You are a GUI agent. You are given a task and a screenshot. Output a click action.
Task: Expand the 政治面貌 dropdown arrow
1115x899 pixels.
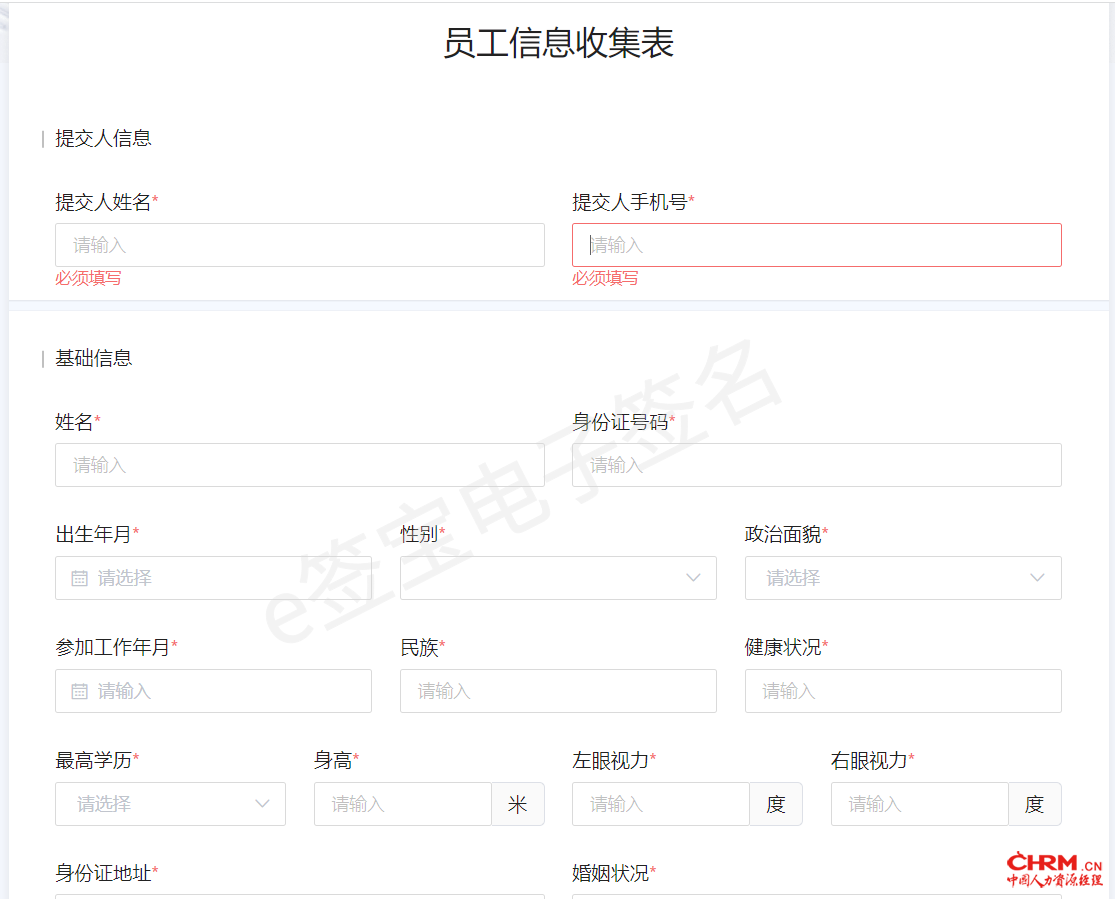tap(1037, 578)
